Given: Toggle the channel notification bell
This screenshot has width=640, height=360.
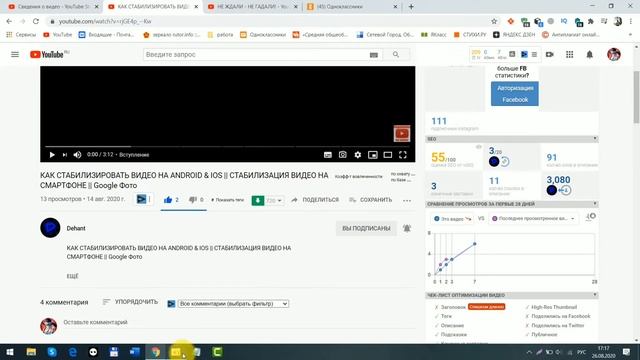Looking at the screenshot, I should tap(407, 228).
